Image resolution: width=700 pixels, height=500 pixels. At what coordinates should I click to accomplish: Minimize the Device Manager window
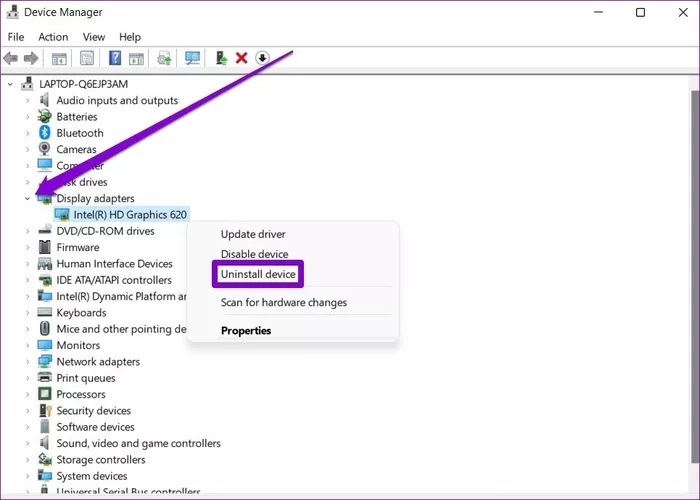pos(598,12)
